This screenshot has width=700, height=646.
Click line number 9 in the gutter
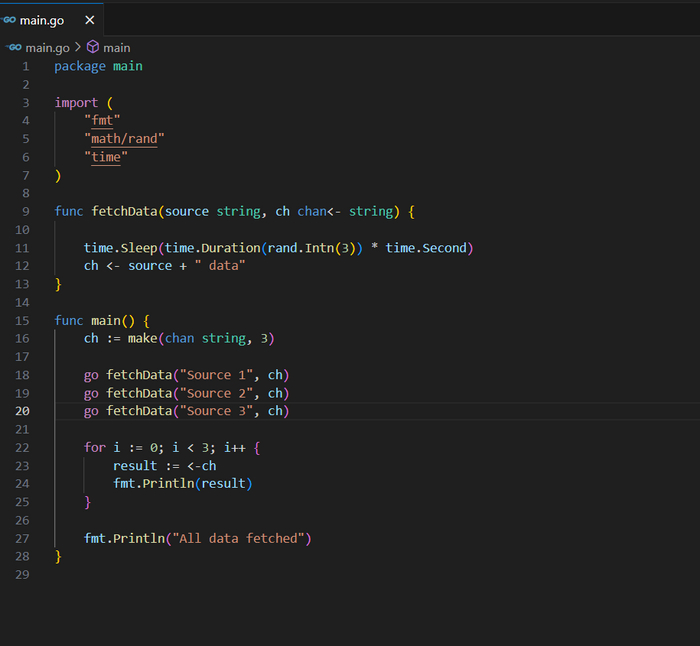[25, 211]
